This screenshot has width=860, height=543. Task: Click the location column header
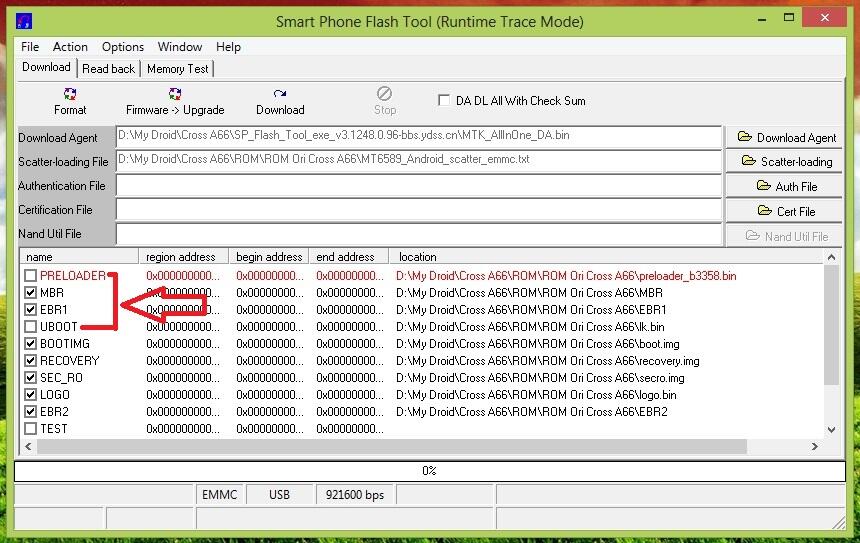(x=606, y=257)
